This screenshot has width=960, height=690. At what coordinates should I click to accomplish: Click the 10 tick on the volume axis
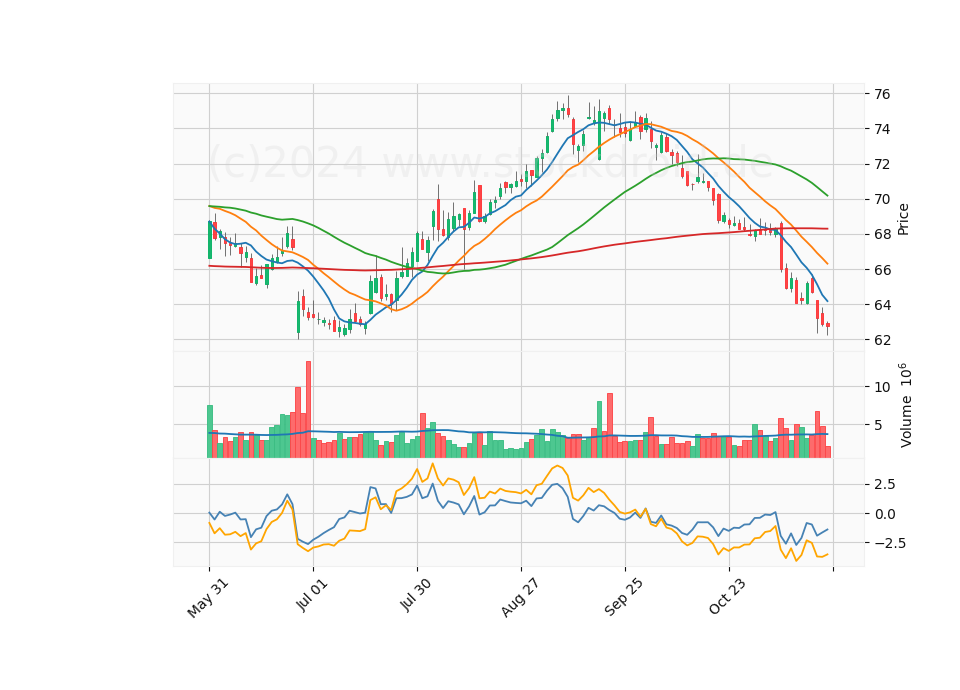click(x=882, y=387)
